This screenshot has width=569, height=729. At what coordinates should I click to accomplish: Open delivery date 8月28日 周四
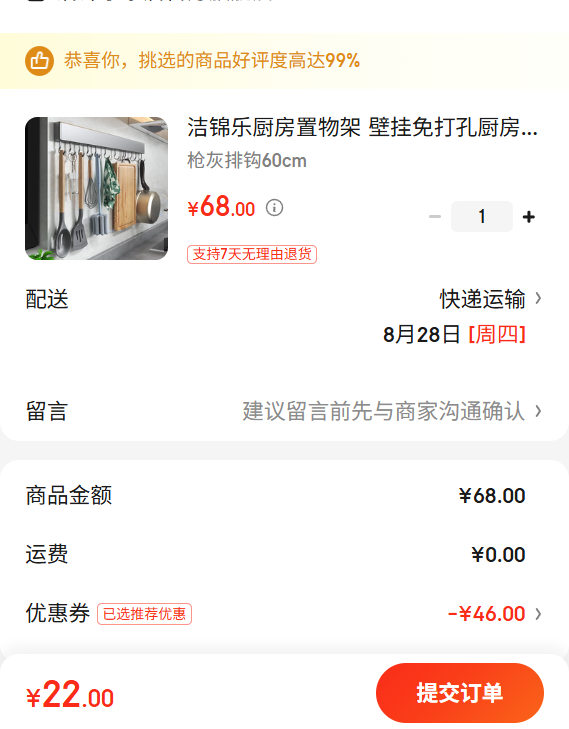pos(454,334)
